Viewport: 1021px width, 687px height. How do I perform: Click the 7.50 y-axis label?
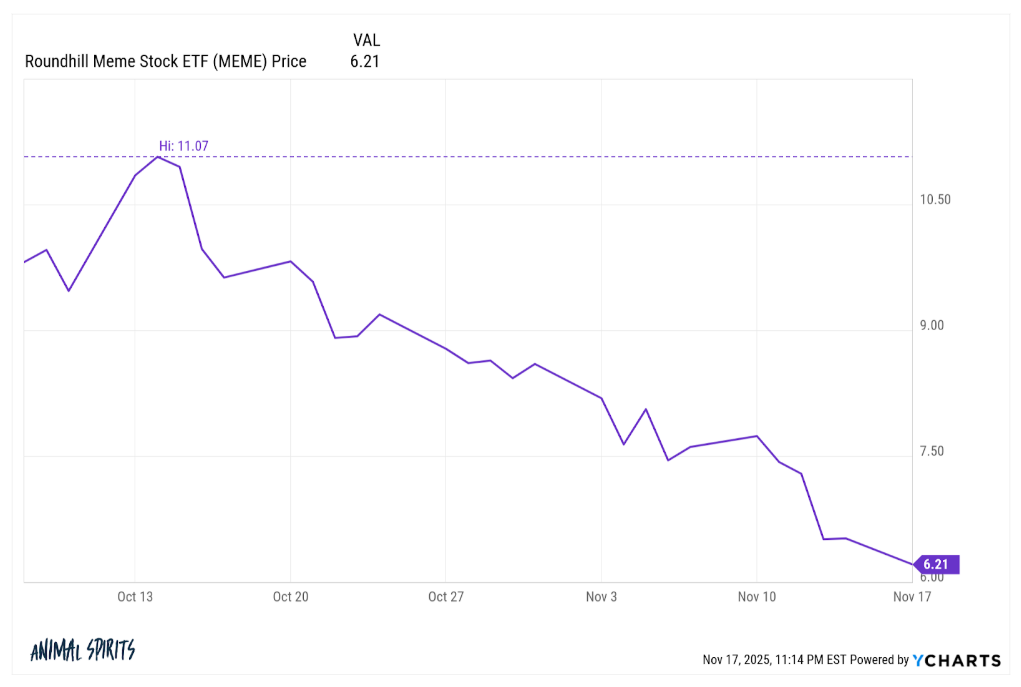click(x=932, y=451)
